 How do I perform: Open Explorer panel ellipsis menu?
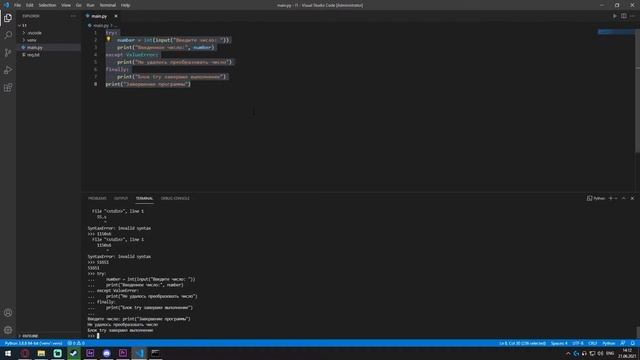[x=73, y=16]
